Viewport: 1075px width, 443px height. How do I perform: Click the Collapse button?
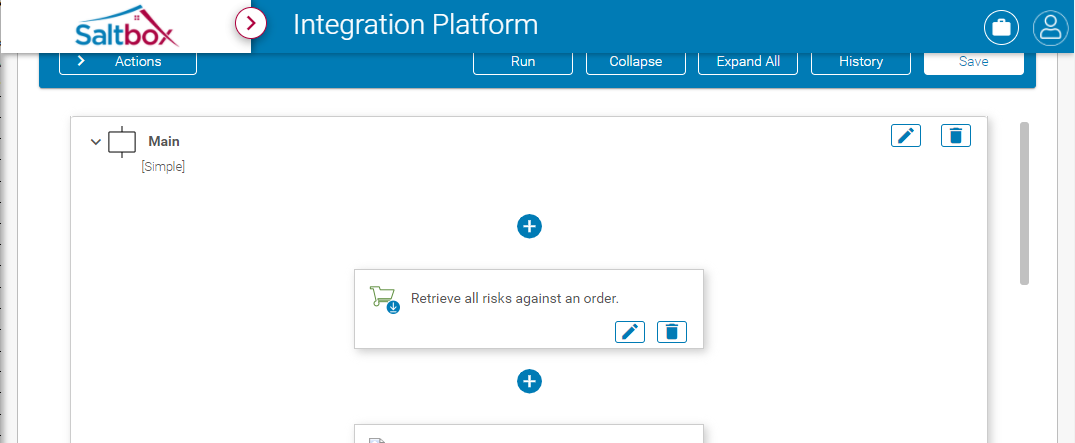(x=636, y=62)
